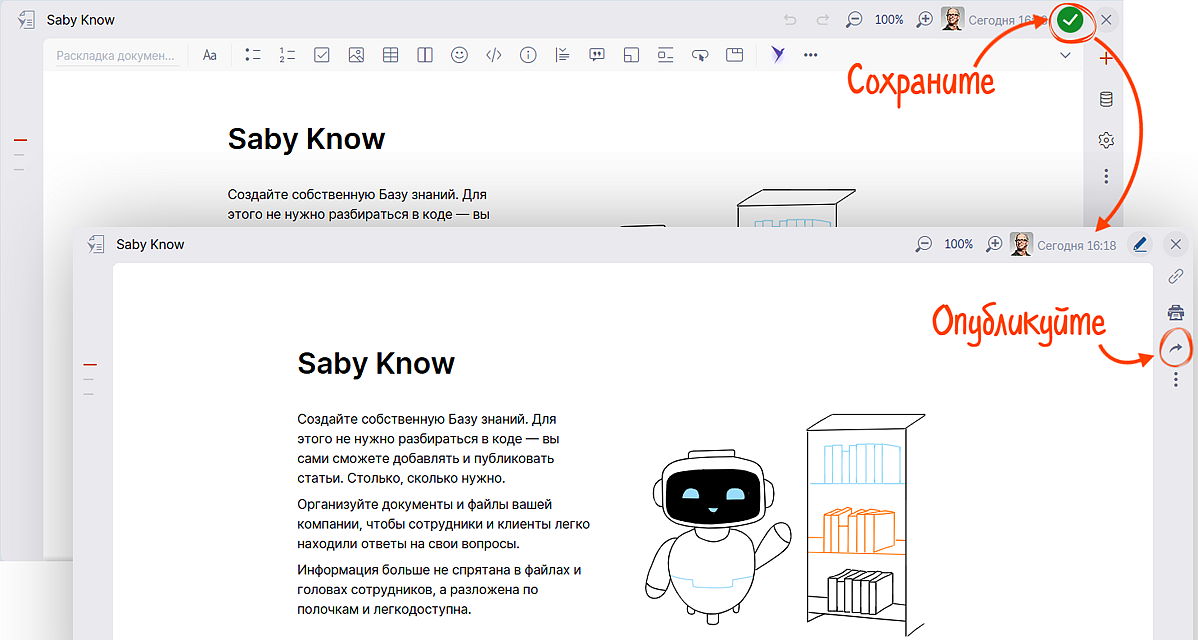Image resolution: width=1198 pixels, height=640 pixels.
Task: Click the green checkmark Save button
Action: click(1070, 20)
